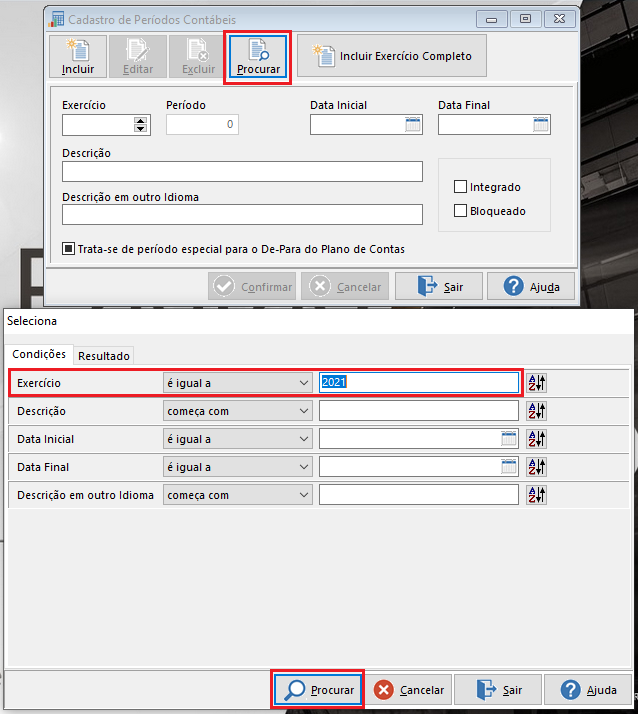This screenshot has width=638, height=714.
Task: Open the Data Final condition operator dropdown
Action: 238,467
